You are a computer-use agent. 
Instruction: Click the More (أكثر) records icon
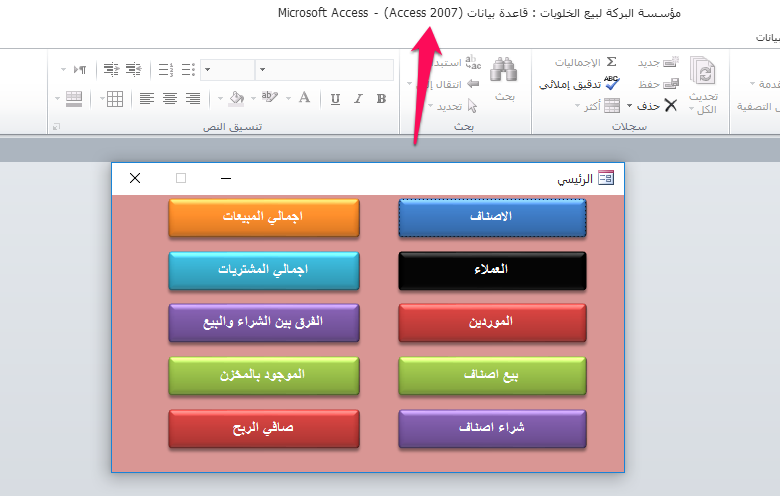(612, 105)
